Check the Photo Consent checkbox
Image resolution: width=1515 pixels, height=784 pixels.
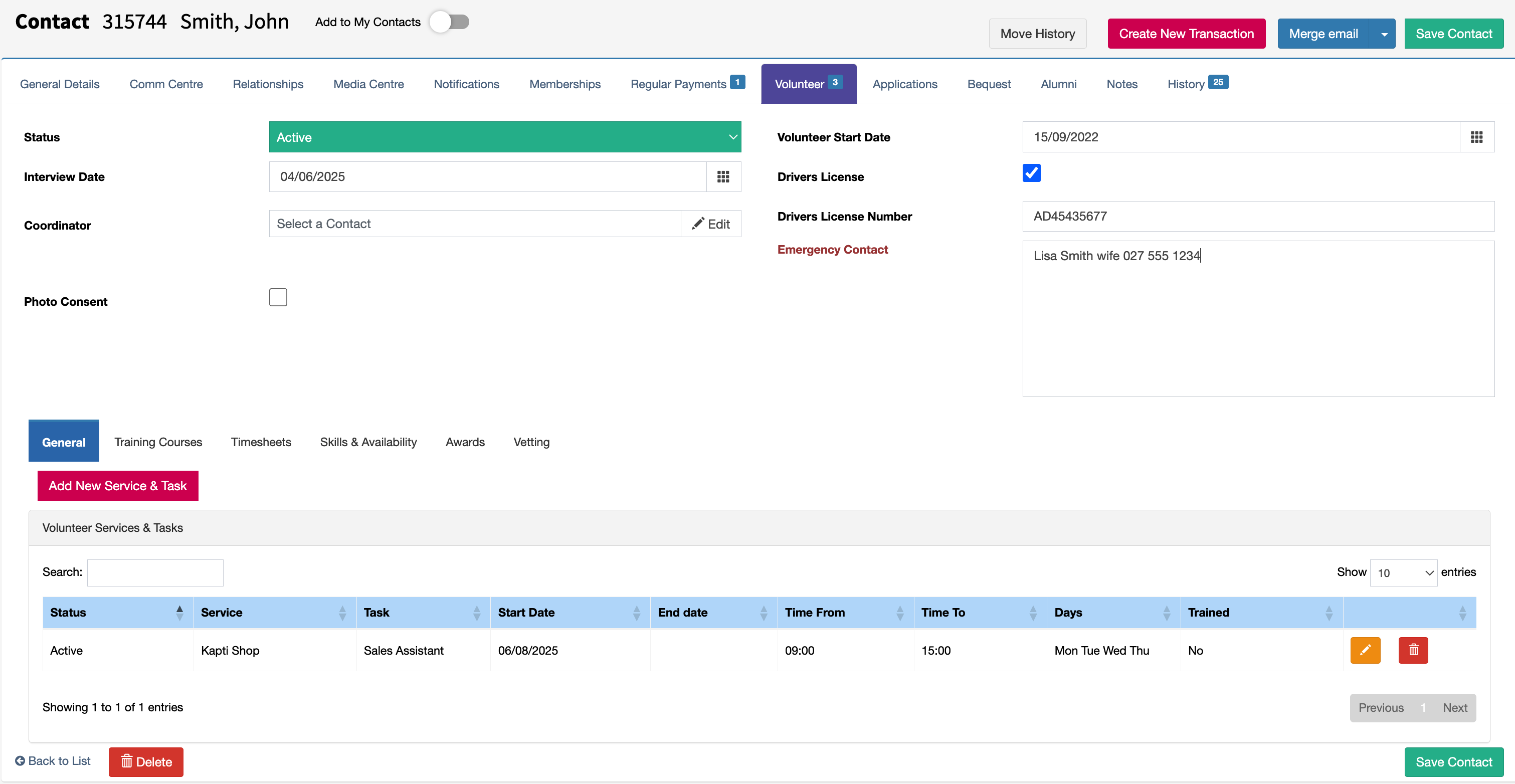(x=278, y=297)
